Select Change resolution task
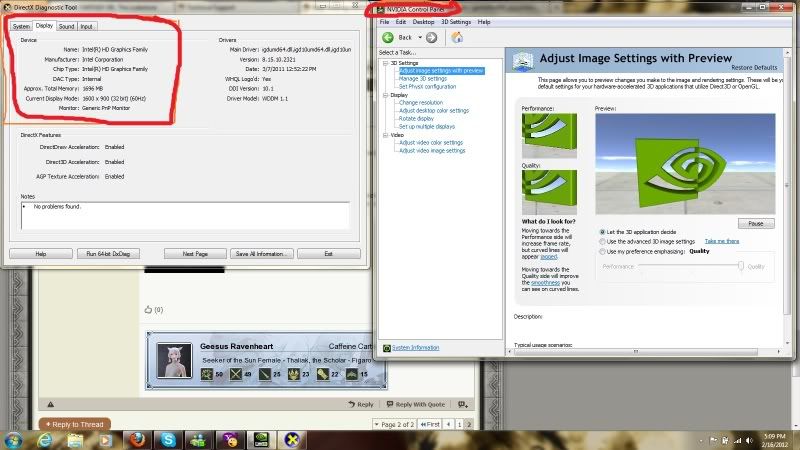 pos(421,103)
